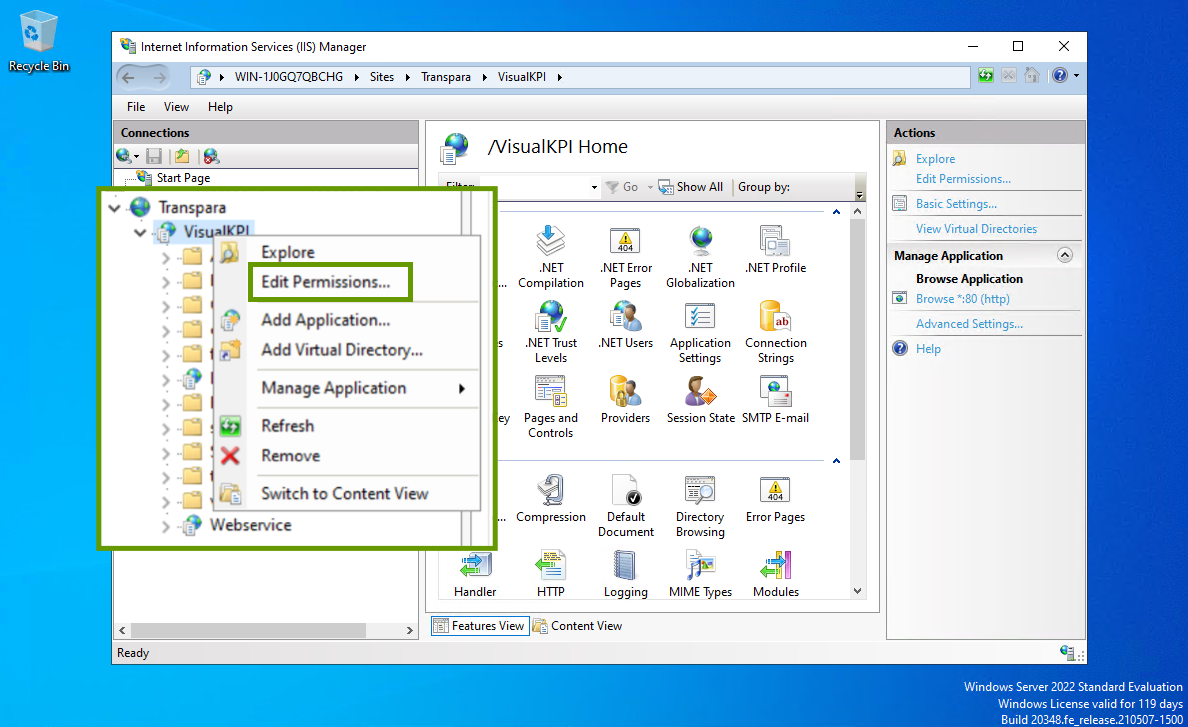Select Add Virtual Directory from context menu

pos(341,350)
